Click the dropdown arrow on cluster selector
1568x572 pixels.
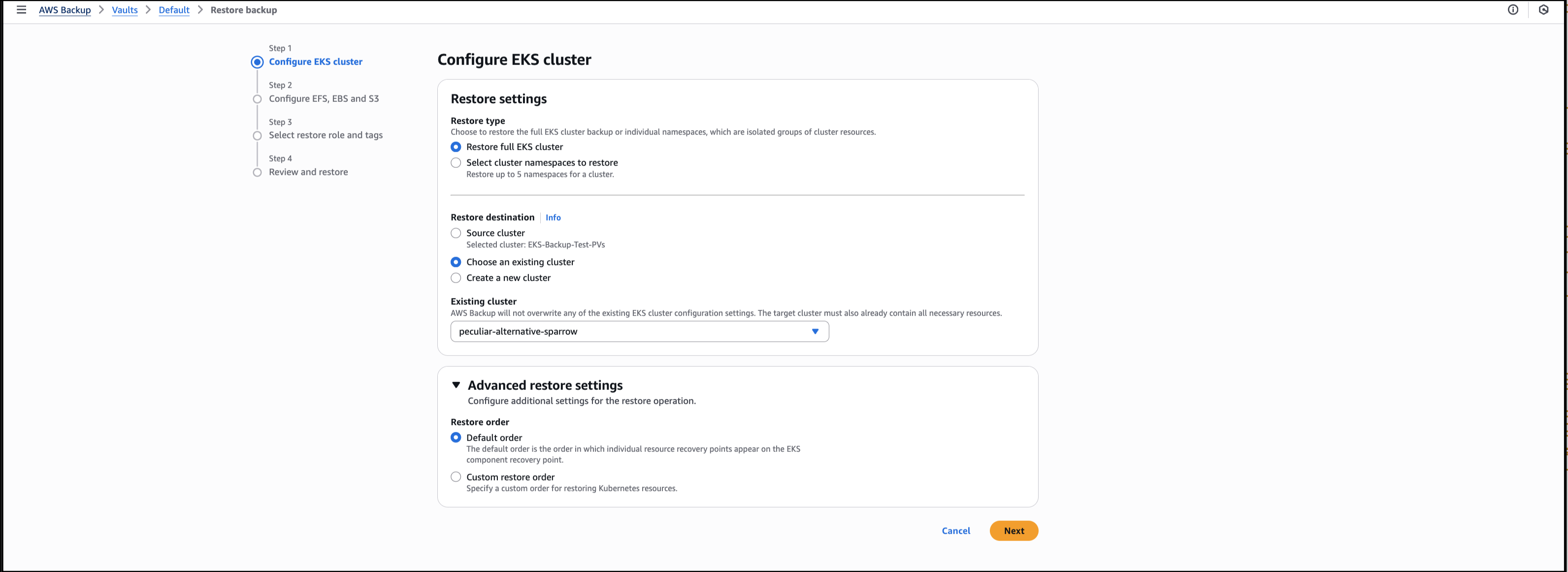[815, 332]
